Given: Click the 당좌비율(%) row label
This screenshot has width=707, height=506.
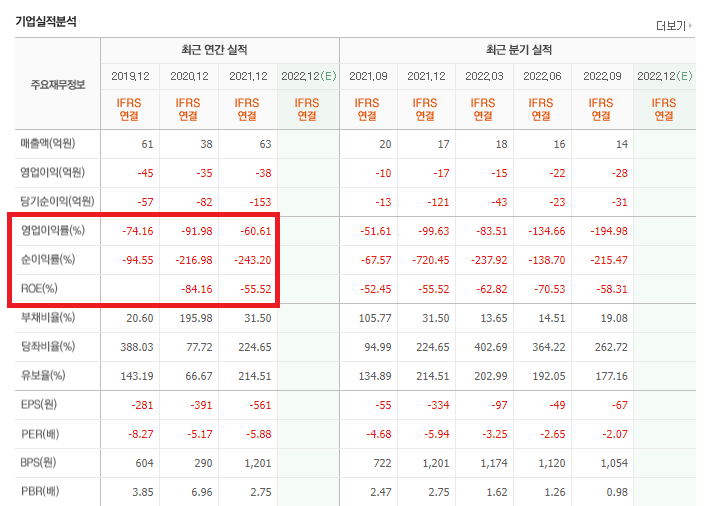Looking at the screenshot, I should pyautogui.click(x=48, y=346).
